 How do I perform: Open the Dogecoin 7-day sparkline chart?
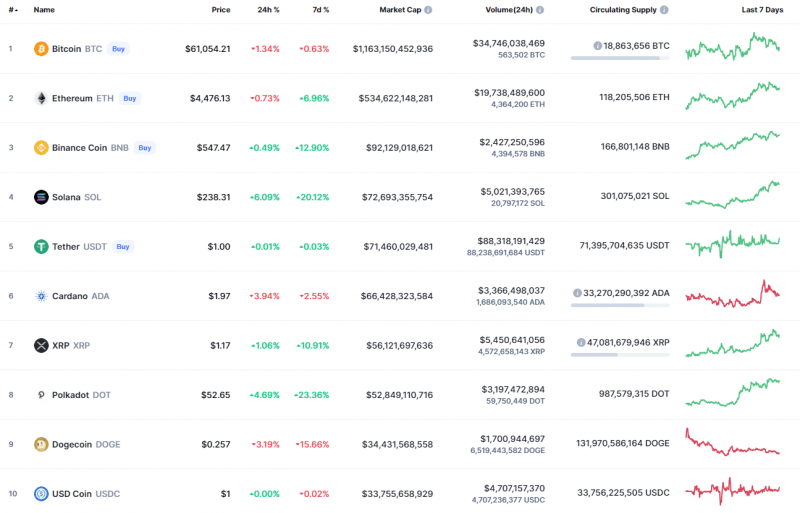coord(733,443)
